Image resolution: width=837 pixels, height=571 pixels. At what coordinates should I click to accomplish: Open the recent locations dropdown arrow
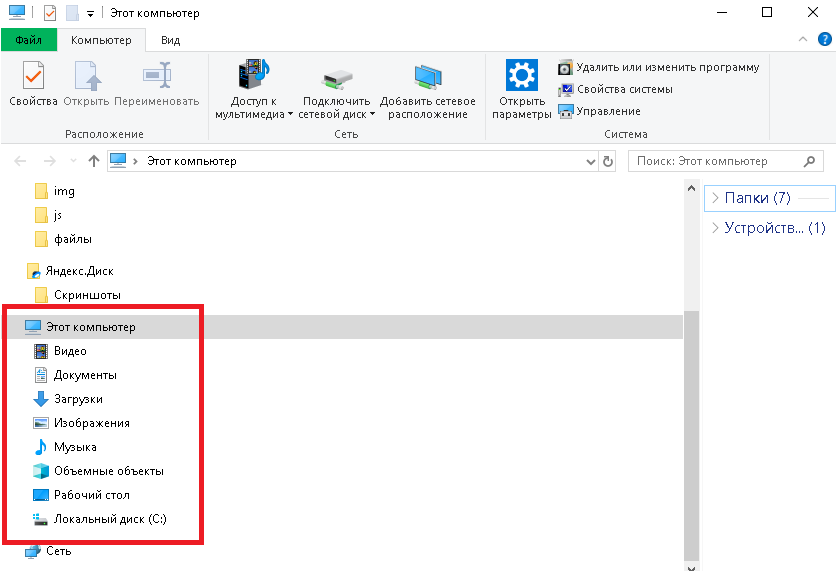pos(73,161)
